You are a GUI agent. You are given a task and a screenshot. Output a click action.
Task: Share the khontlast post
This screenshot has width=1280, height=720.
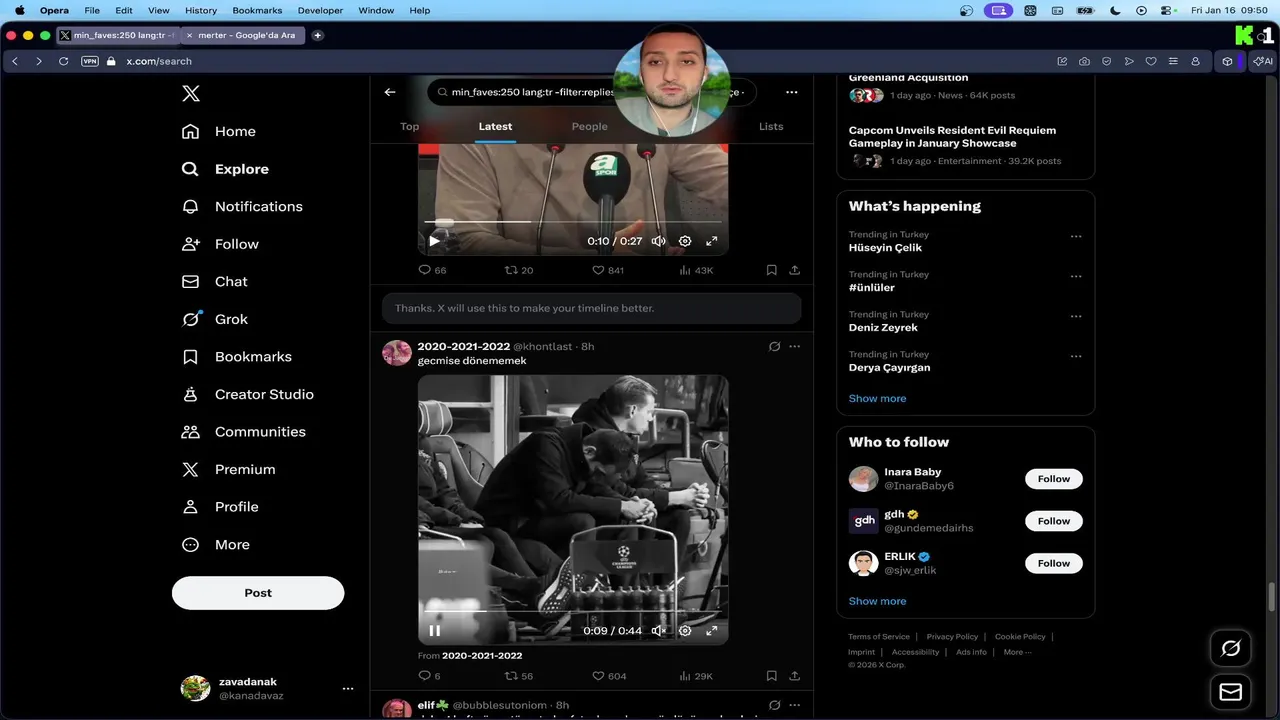tap(794, 676)
